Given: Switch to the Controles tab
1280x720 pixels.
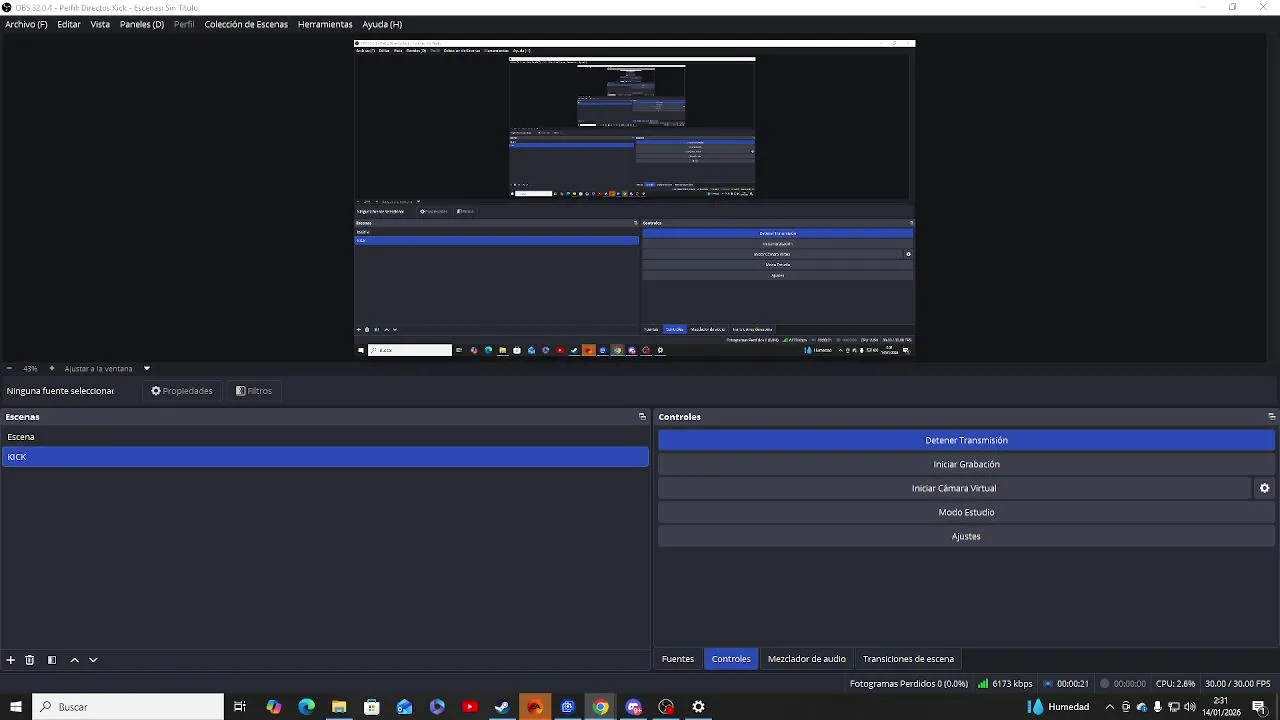Looking at the screenshot, I should tap(731, 659).
